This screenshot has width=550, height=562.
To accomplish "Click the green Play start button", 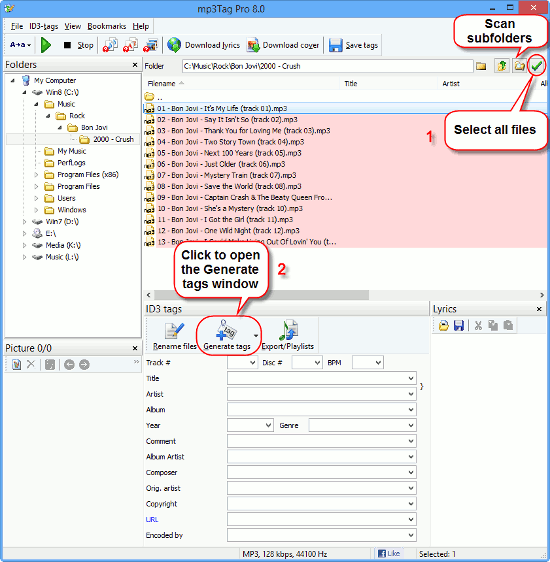I will (x=46, y=45).
